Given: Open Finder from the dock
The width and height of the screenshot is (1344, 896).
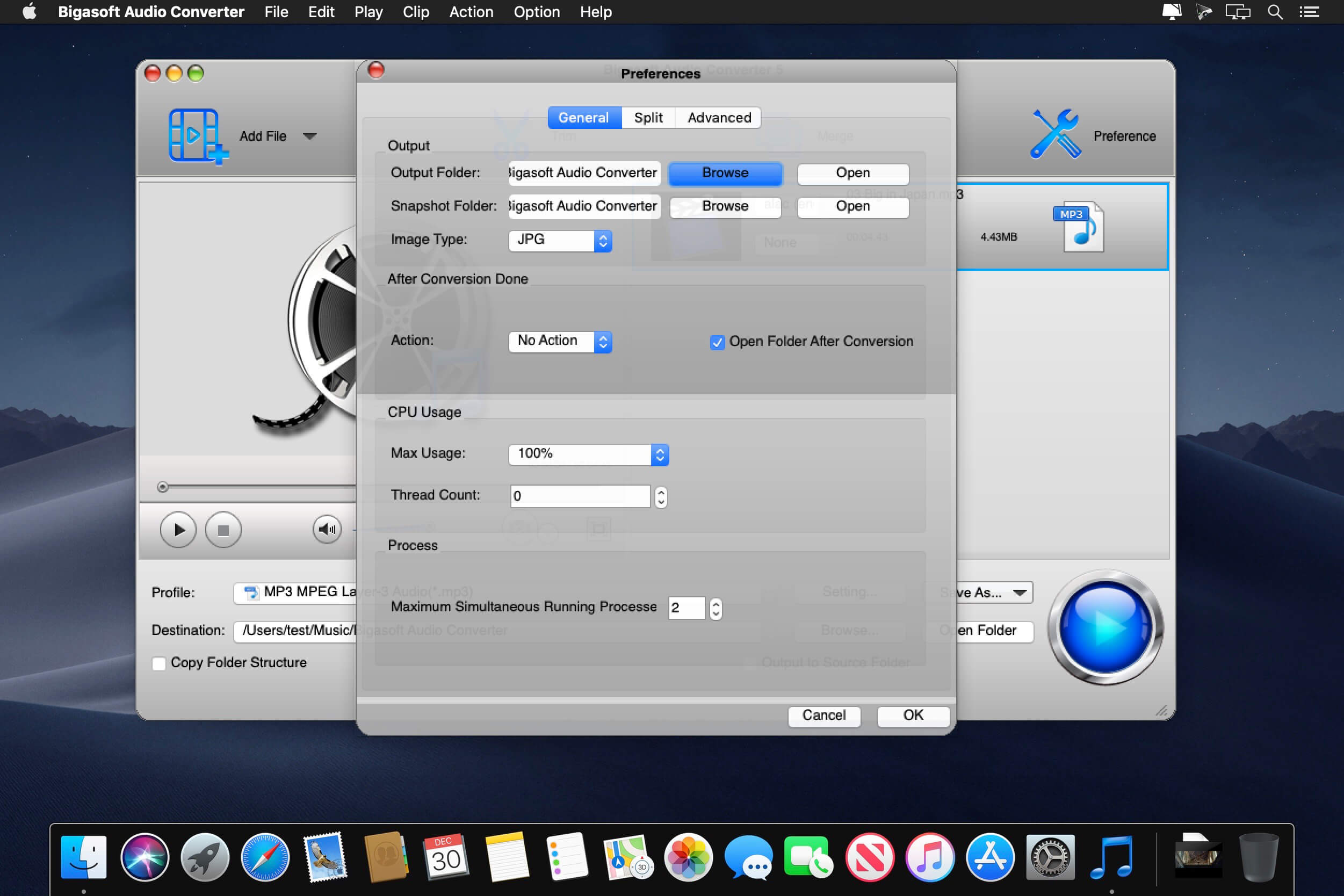Looking at the screenshot, I should click(x=83, y=857).
